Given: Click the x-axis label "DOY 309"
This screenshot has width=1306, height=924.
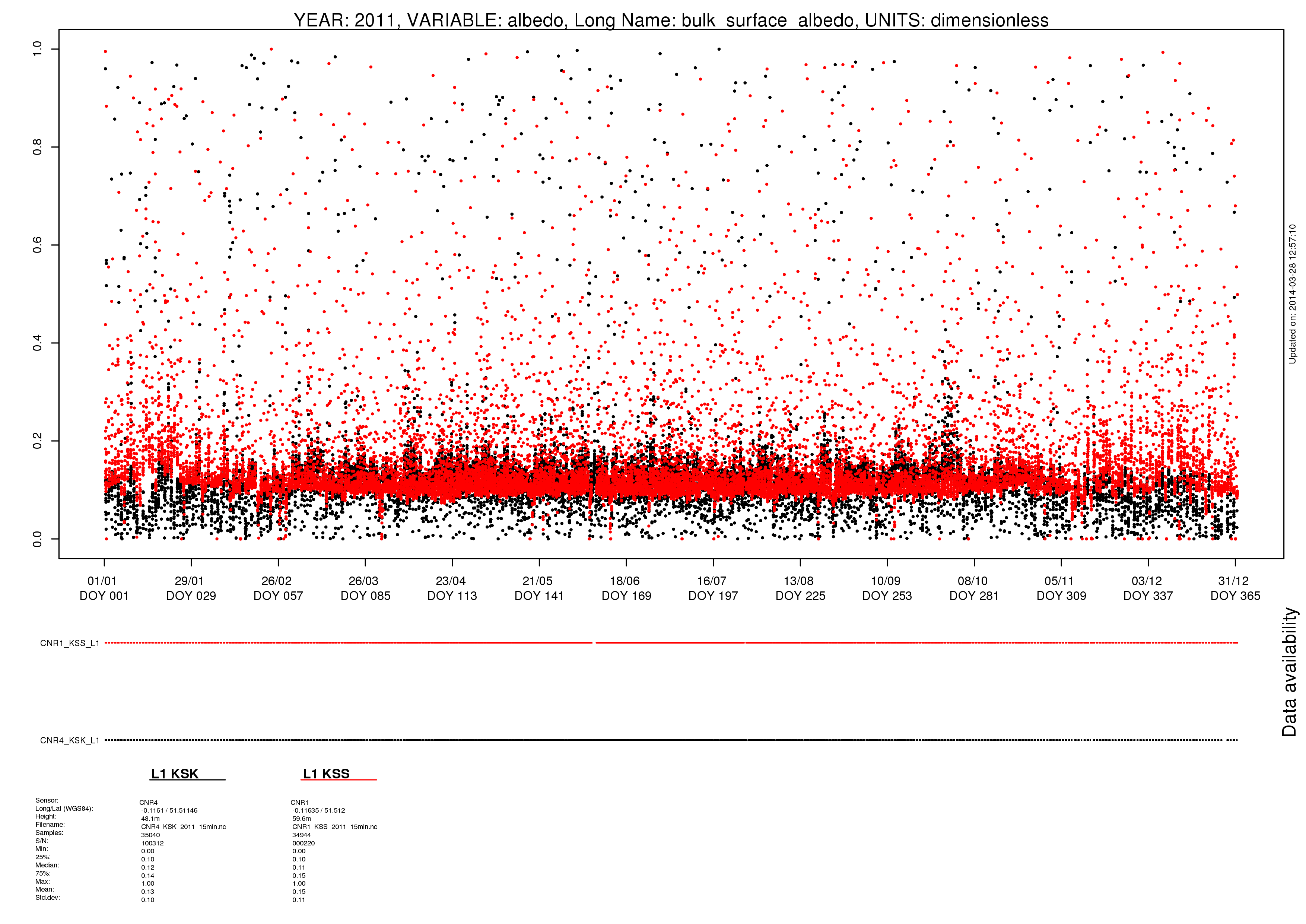Looking at the screenshot, I should click(x=1061, y=596).
